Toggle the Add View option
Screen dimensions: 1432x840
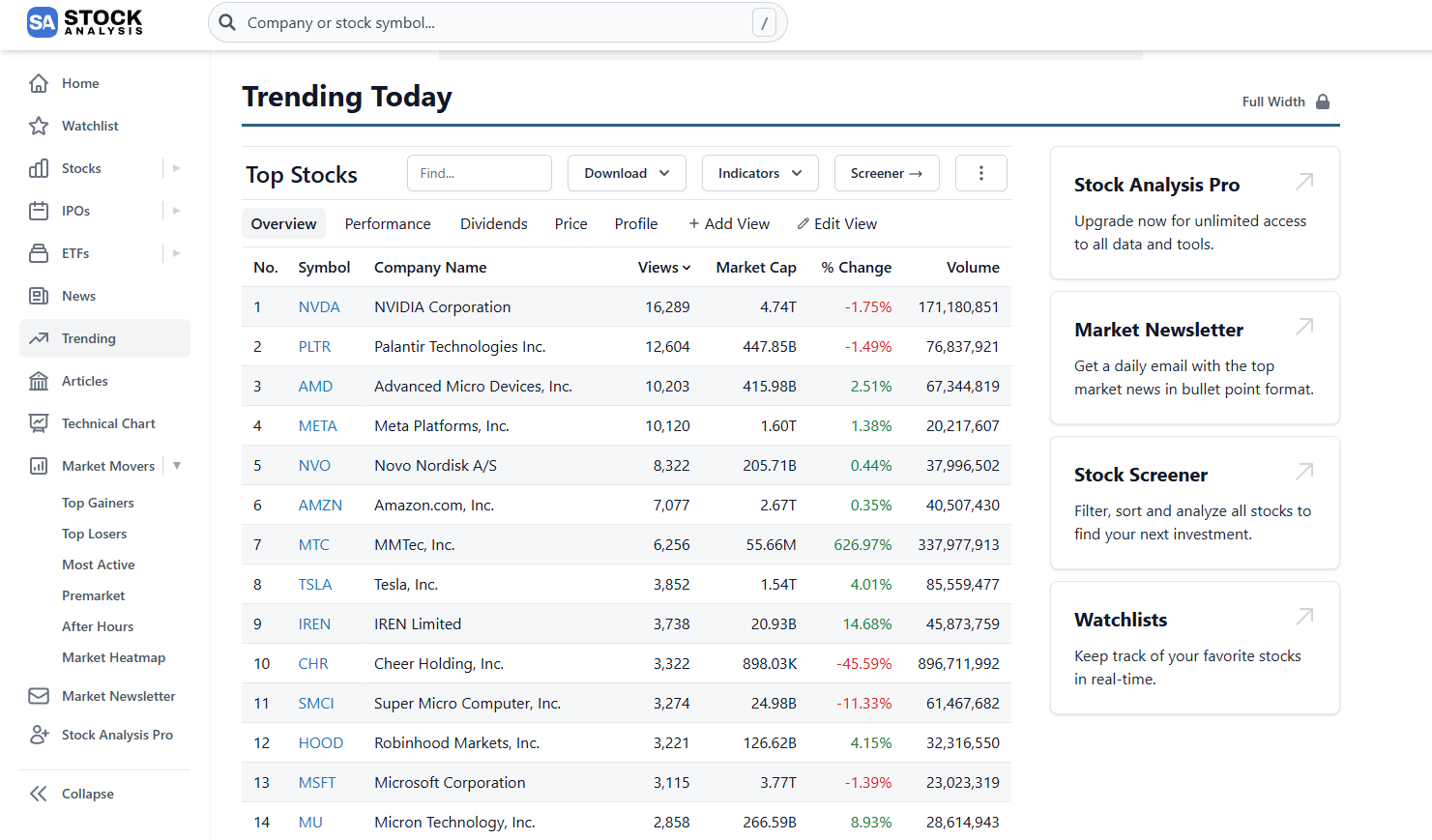pyautogui.click(x=729, y=223)
